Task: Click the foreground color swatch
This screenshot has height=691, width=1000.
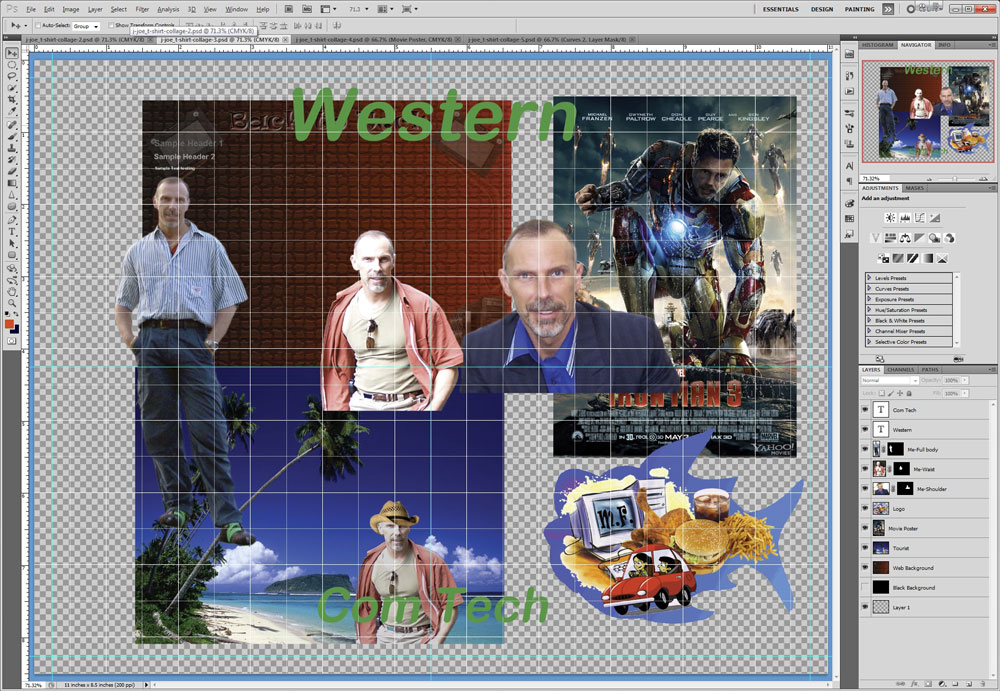Action: pos(9,324)
